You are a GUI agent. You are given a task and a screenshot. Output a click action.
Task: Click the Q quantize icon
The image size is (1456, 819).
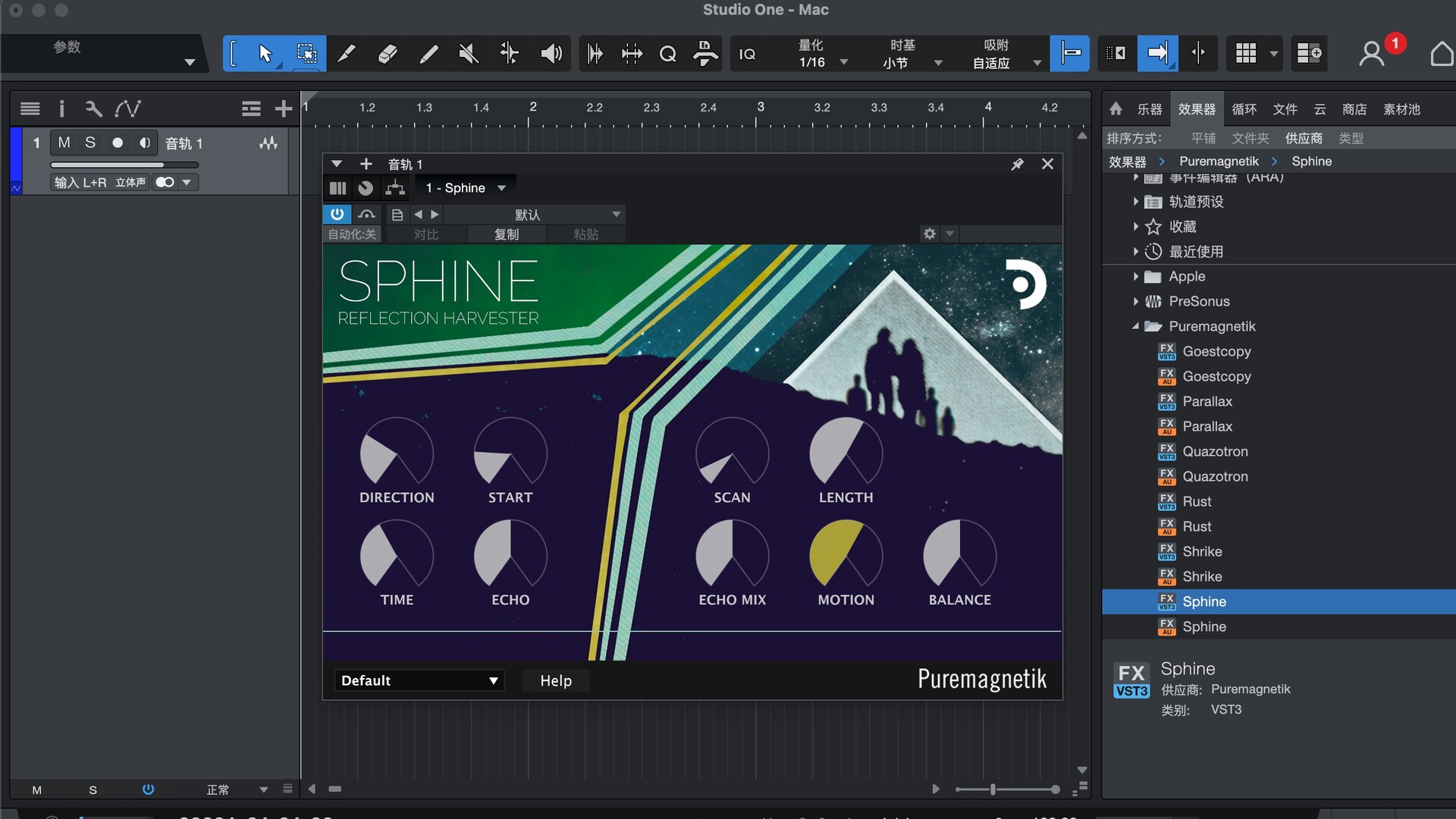pos(667,54)
